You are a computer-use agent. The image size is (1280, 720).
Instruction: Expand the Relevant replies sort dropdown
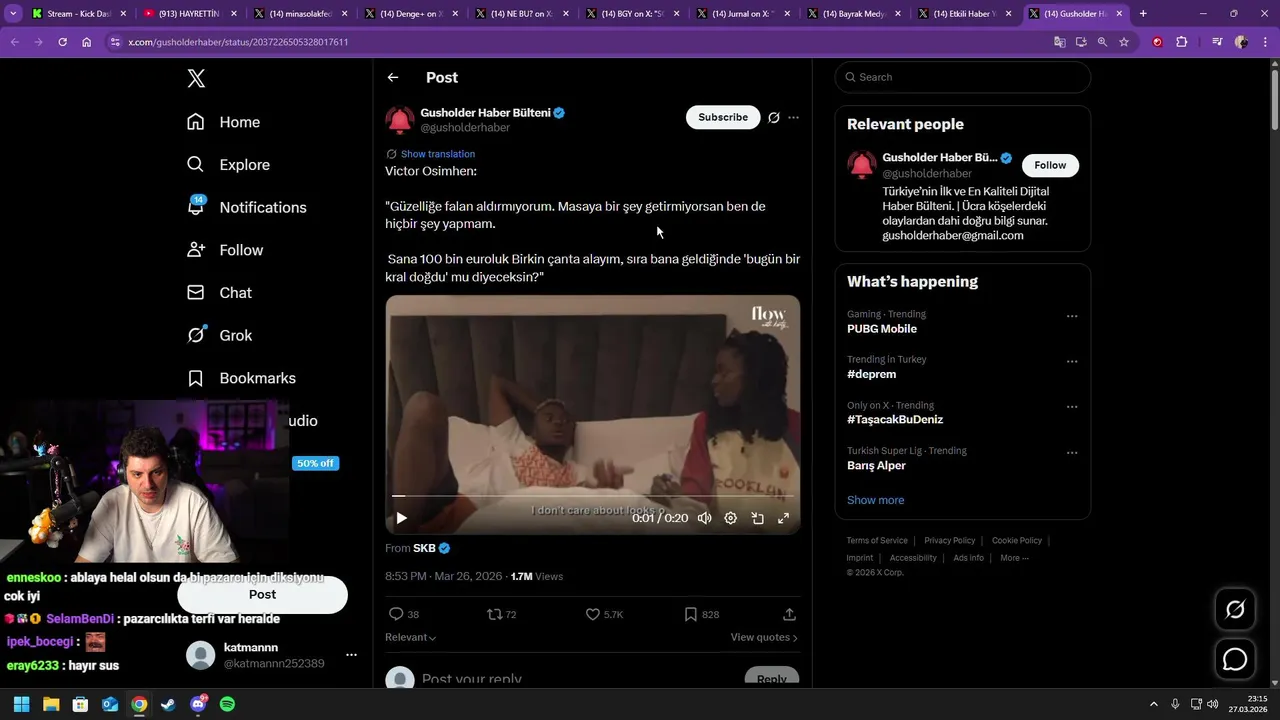(411, 637)
